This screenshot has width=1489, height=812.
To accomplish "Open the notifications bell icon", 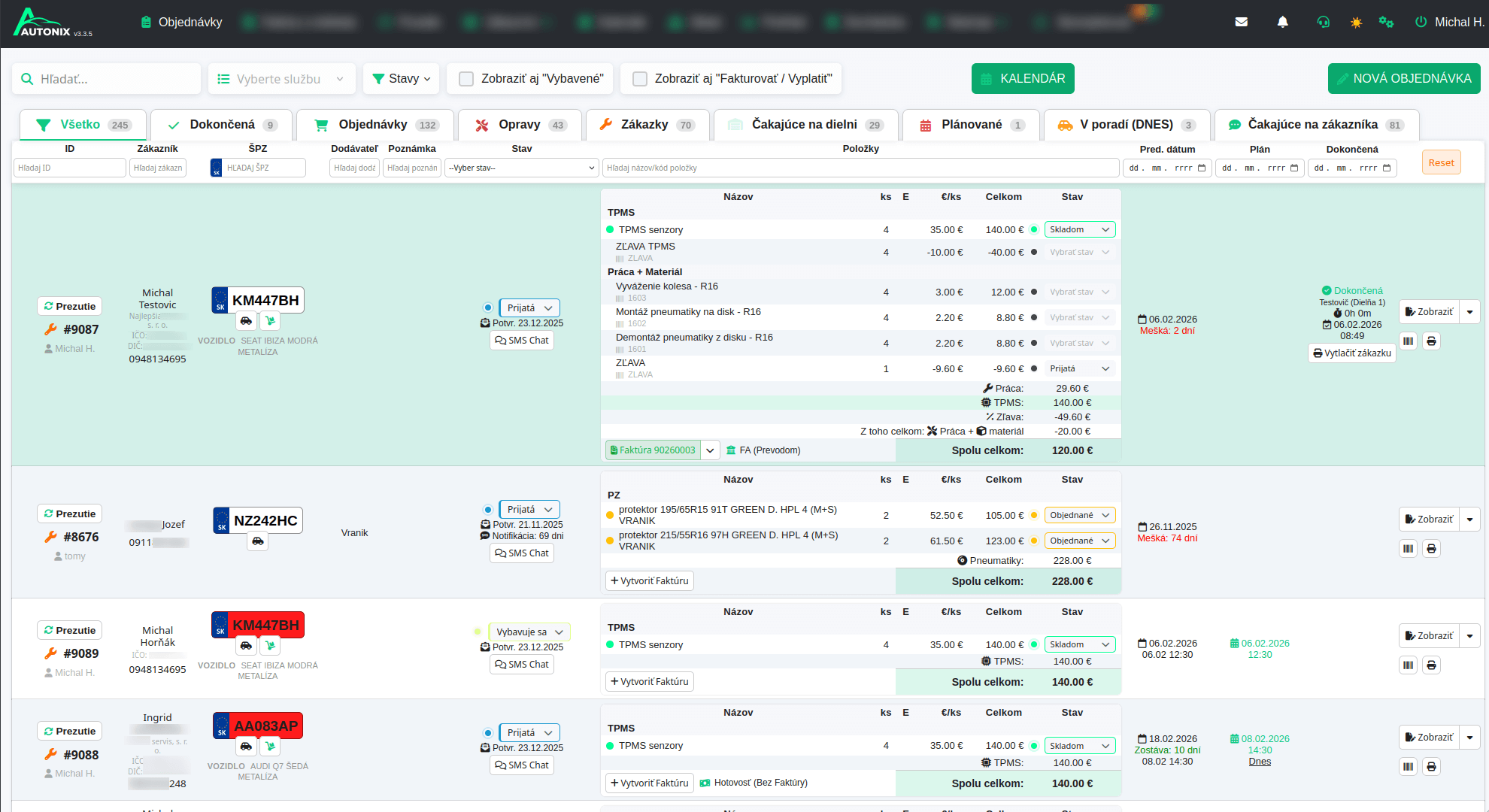I will [1283, 22].
